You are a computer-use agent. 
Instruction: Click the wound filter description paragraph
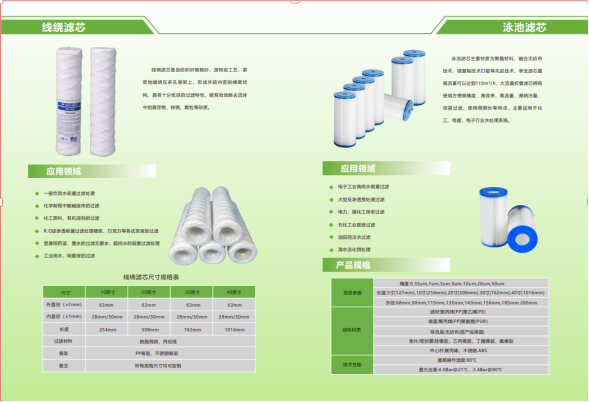(195, 89)
